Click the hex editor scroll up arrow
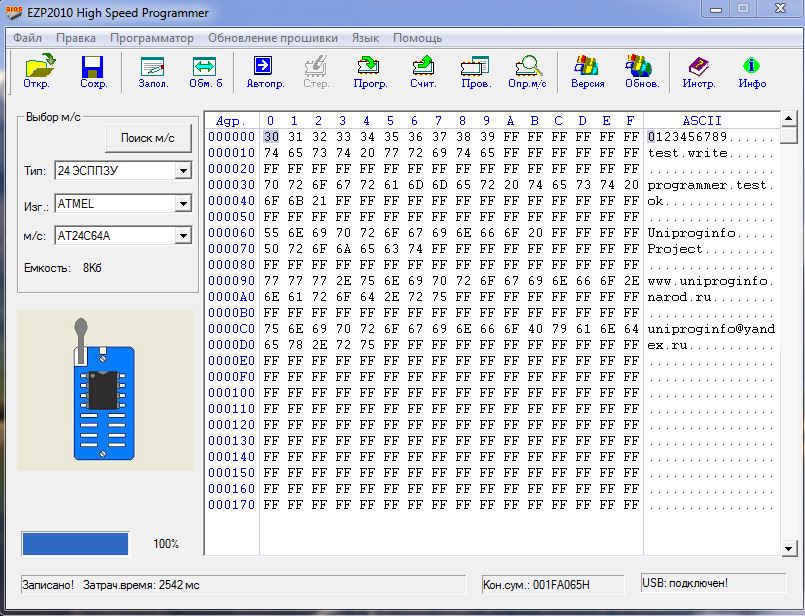 point(789,119)
